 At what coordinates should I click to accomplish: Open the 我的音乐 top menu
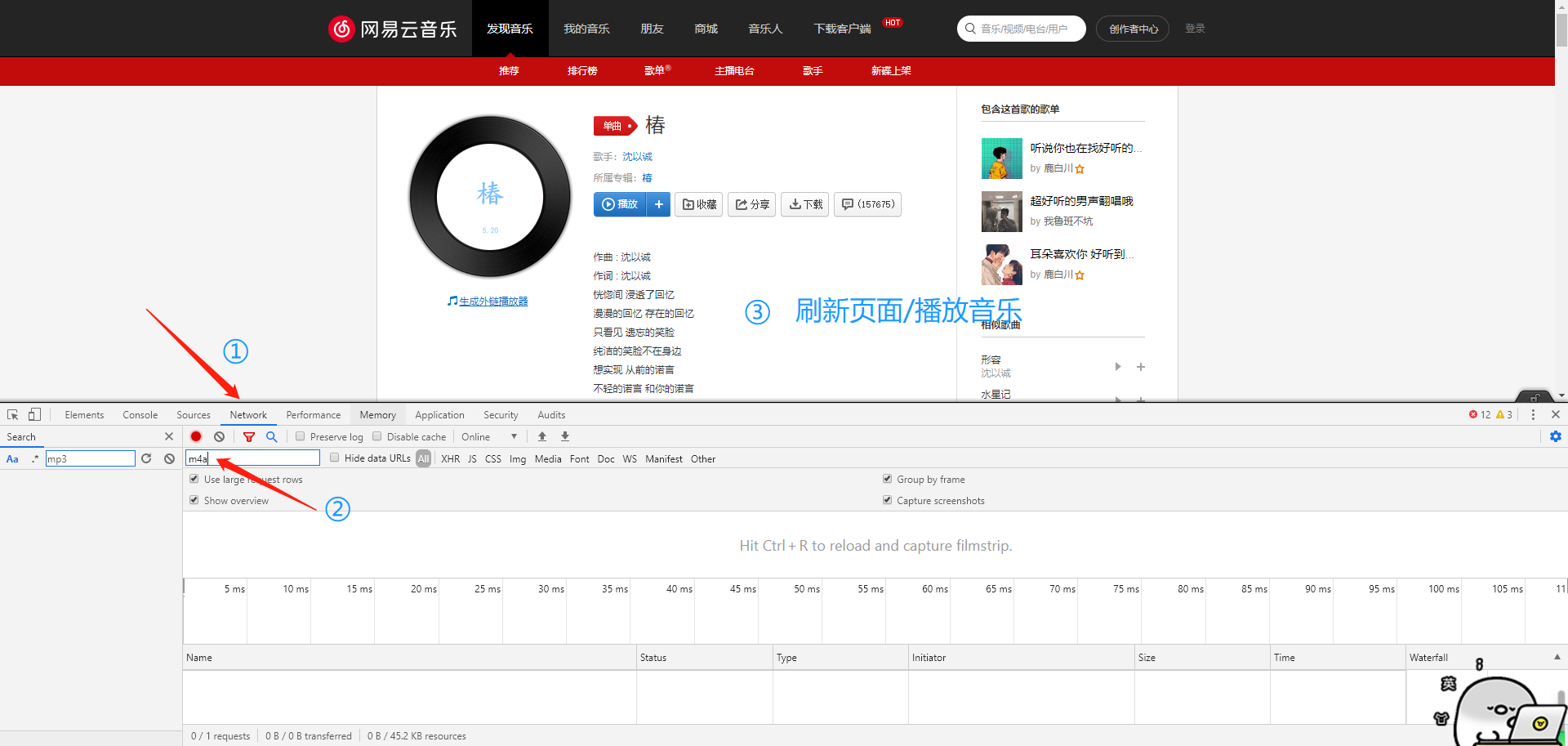586,29
